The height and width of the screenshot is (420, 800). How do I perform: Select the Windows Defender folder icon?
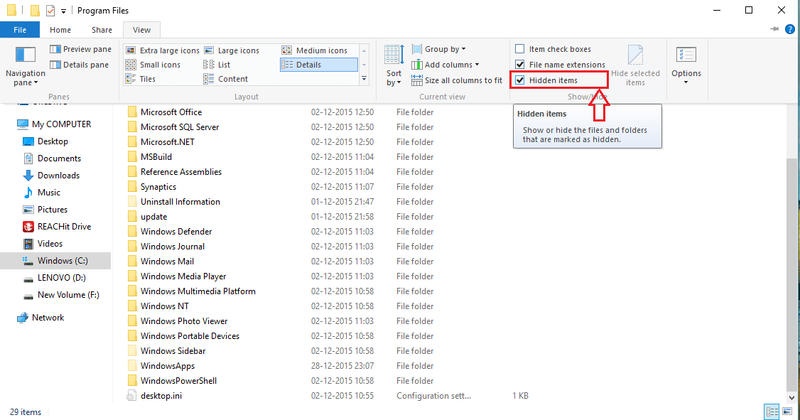pos(132,232)
